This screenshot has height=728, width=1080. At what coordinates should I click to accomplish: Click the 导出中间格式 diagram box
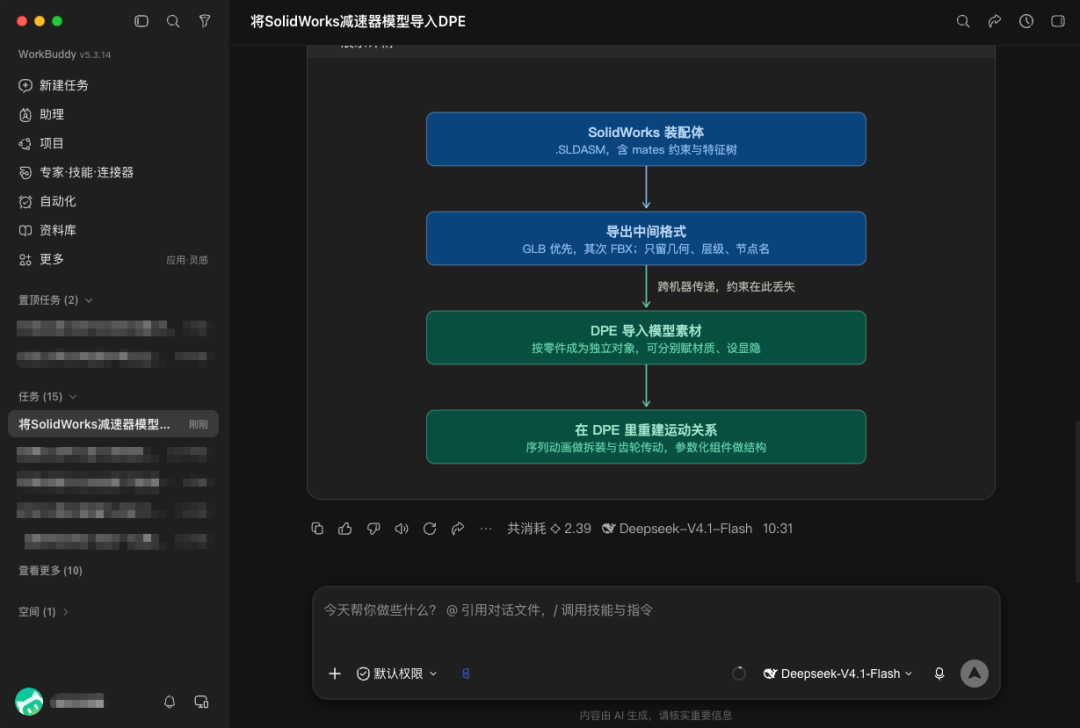(646, 238)
